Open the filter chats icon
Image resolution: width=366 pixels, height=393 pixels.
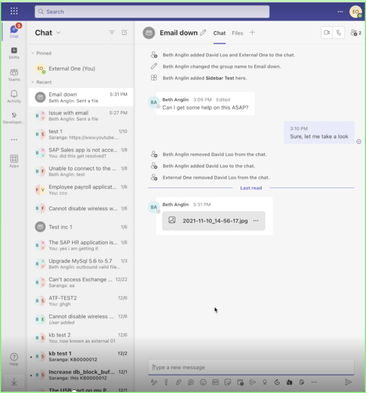click(112, 32)
